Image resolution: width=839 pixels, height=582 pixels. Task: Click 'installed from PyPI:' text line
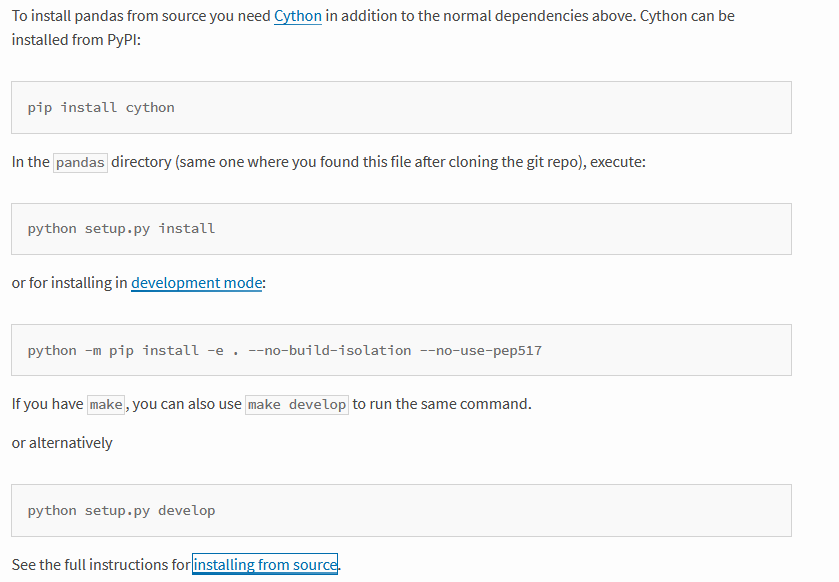(x=76, y=40)
